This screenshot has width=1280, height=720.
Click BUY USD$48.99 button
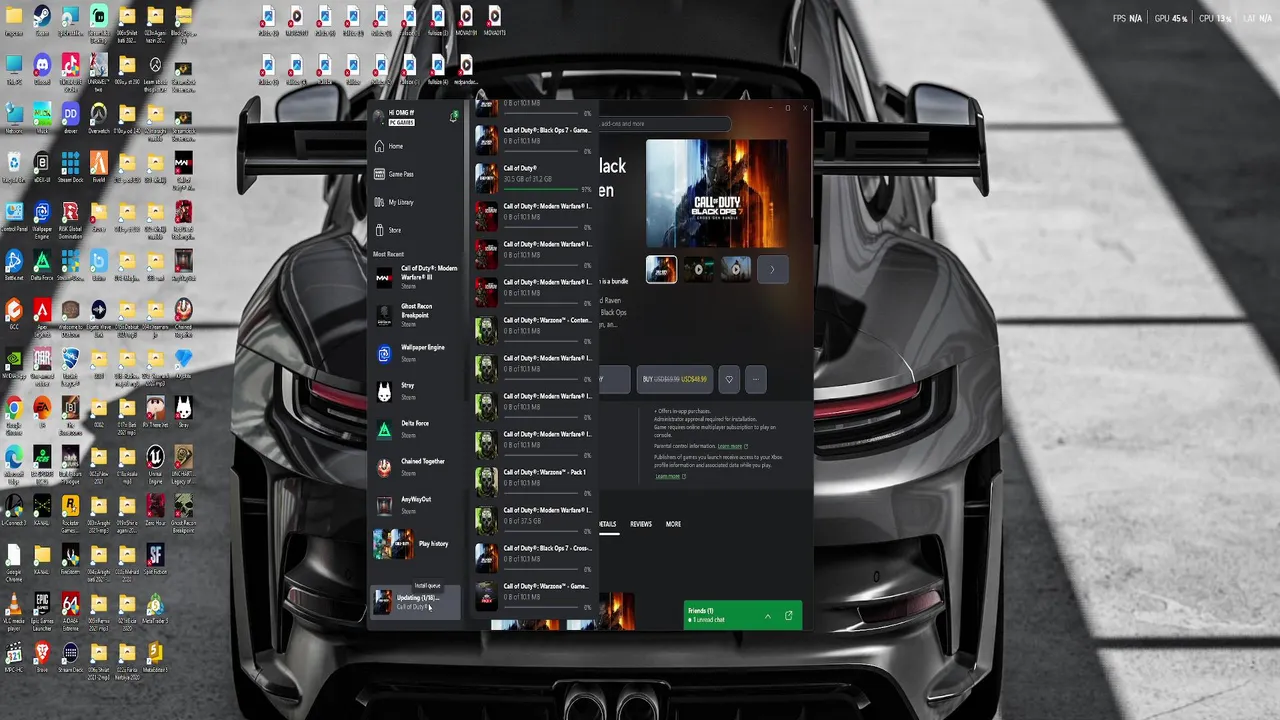674,379
